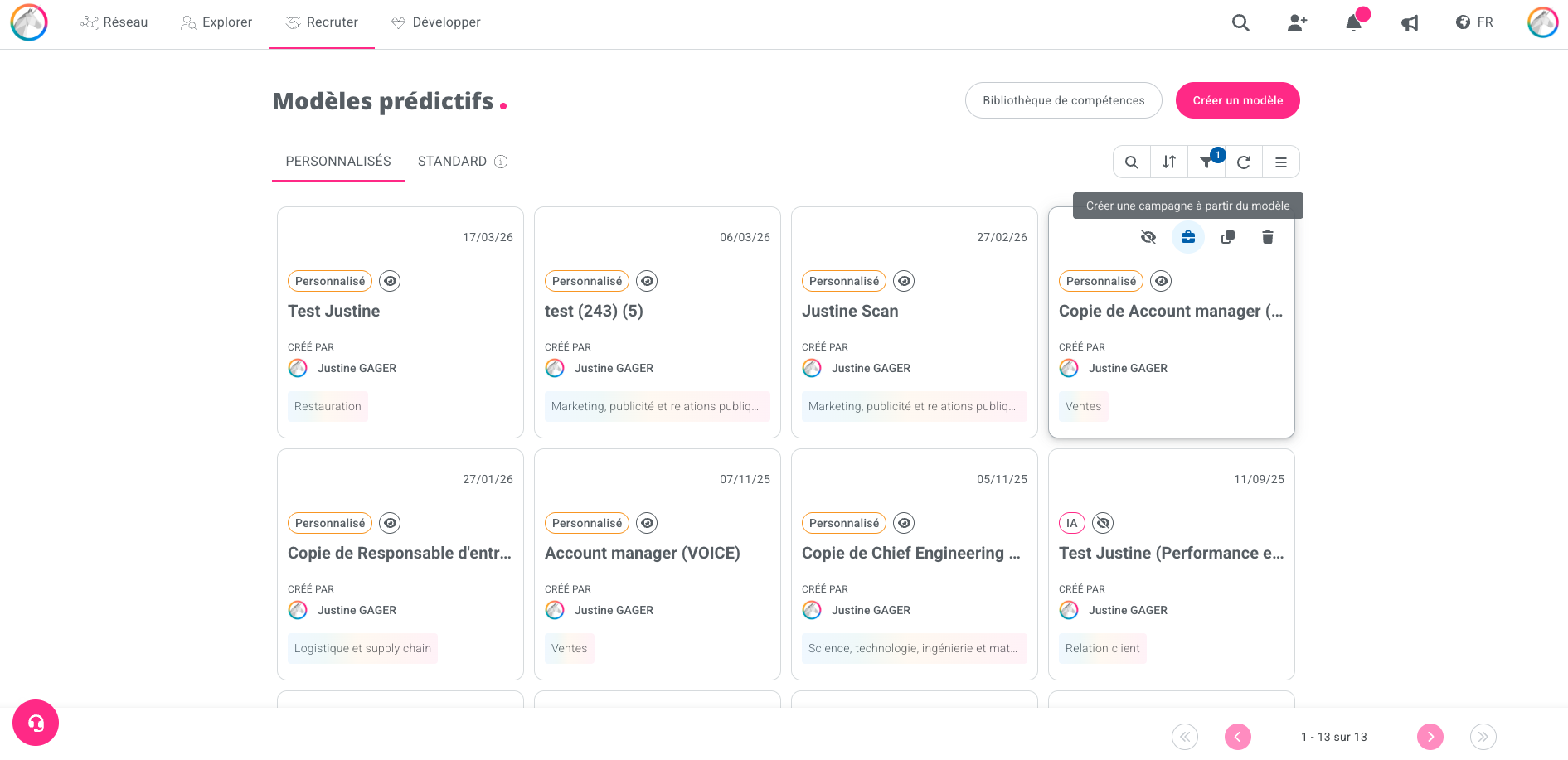Open the support headset chat button
This screenshot has width=1568, height=760.
click(x=36, y=723)
